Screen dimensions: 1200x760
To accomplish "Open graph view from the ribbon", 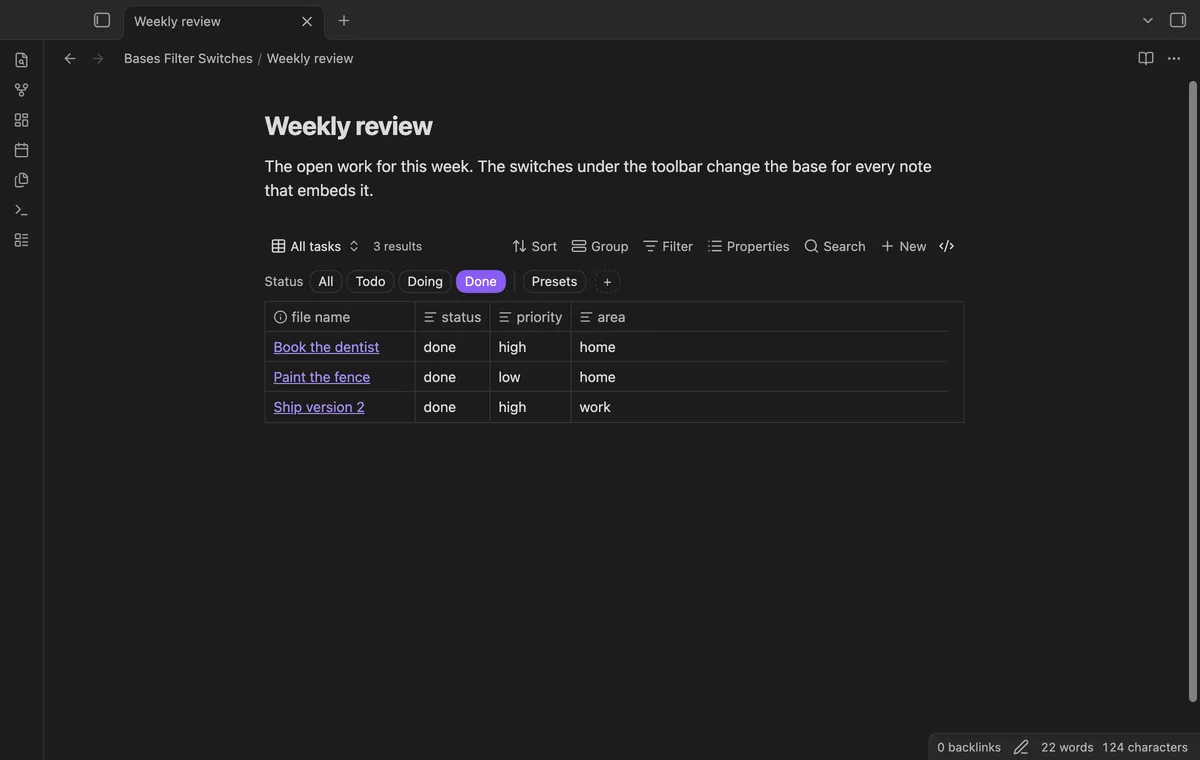I will click(x=21, y=90).
